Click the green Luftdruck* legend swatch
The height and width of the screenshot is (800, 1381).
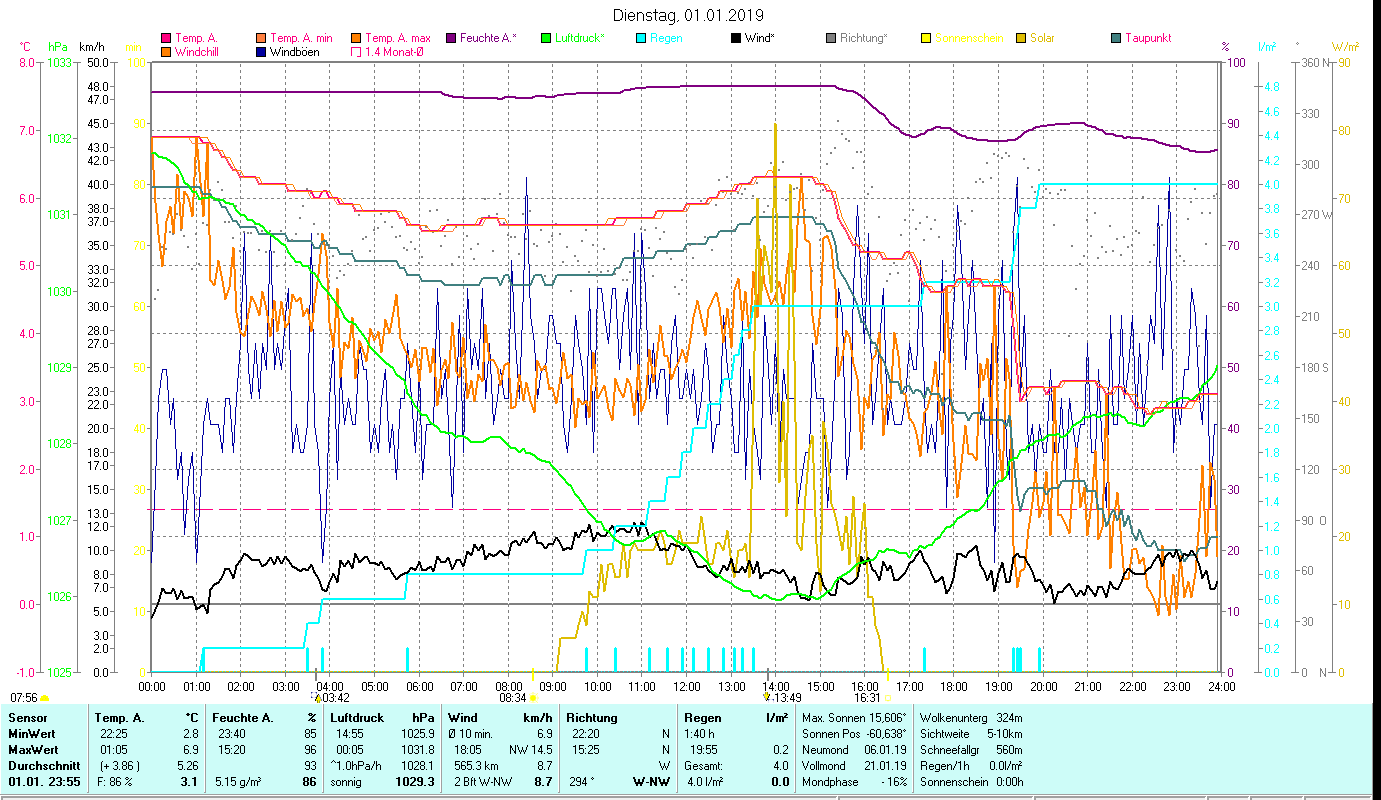tap(547, 38)
